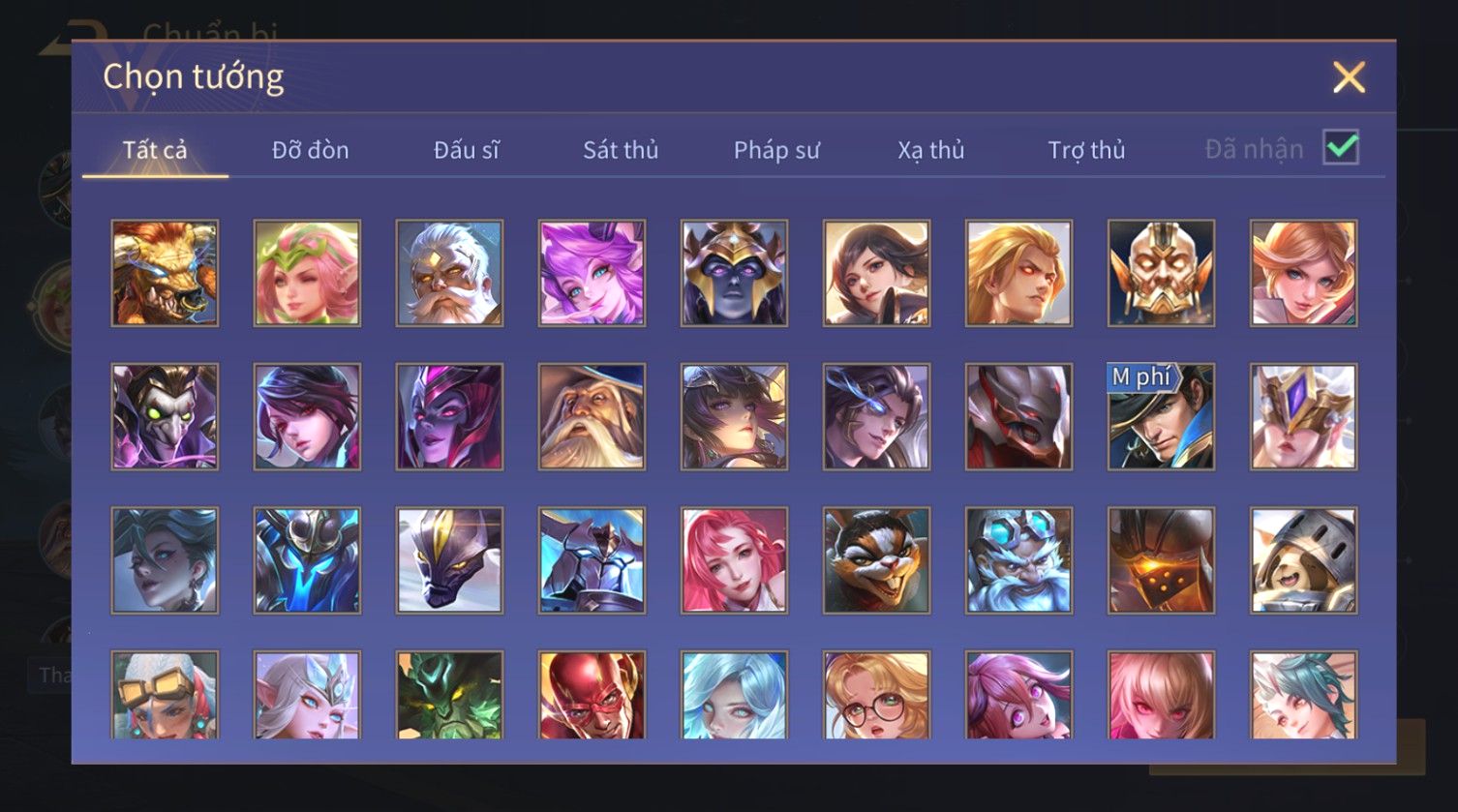Close the 'Chọn tướng' dialog
This screenshot has height=812, width=1458.
click(x=1349, y=76)
